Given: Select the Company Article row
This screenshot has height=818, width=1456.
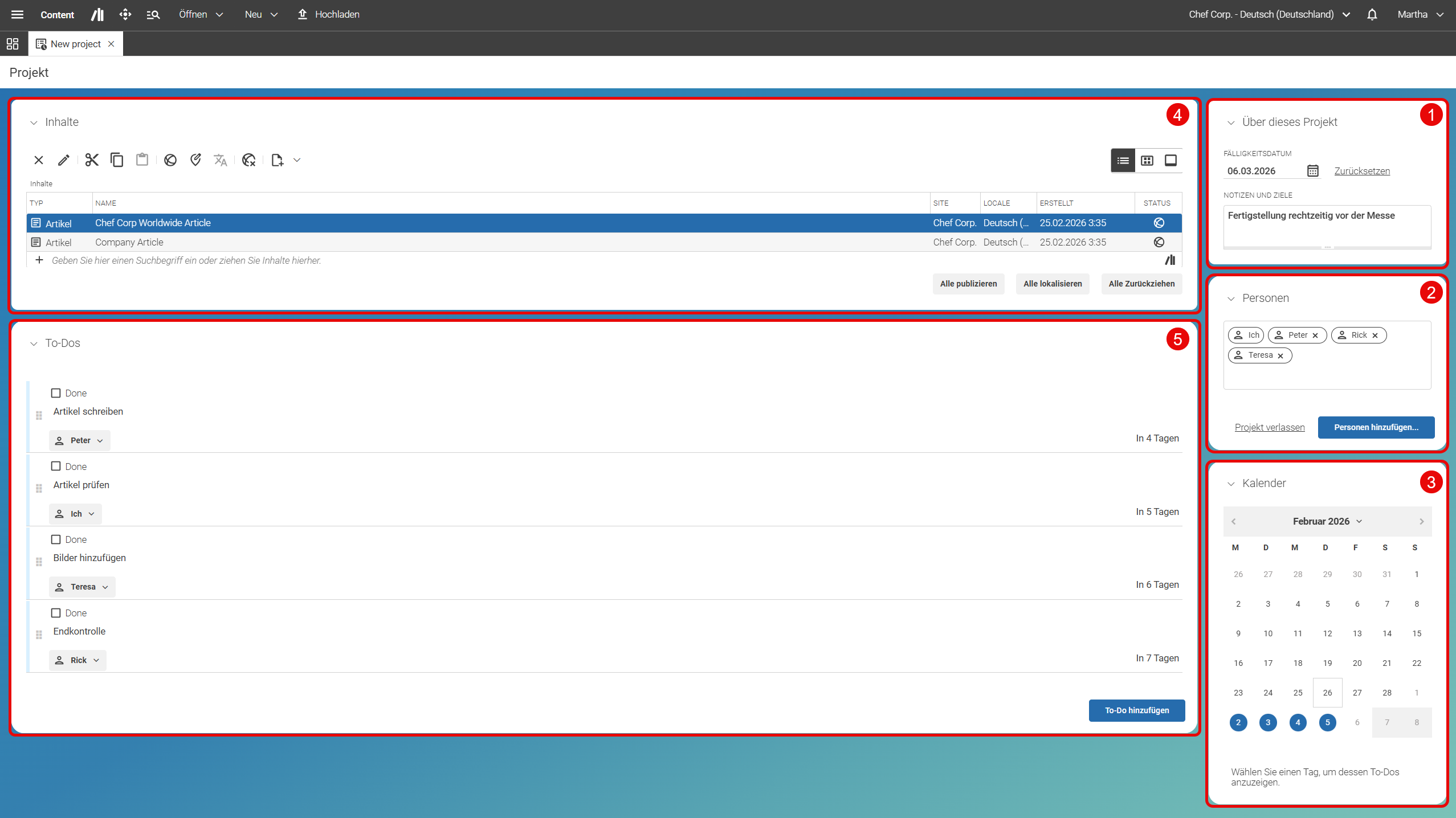Looking at the screenshot, I should coord(604,242).
